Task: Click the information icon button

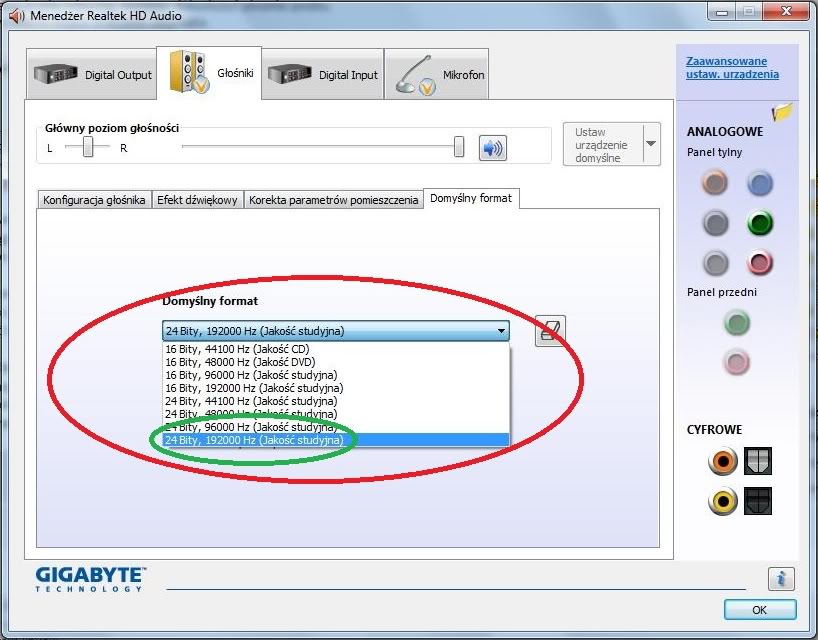Action: click(x=781, y=578)
